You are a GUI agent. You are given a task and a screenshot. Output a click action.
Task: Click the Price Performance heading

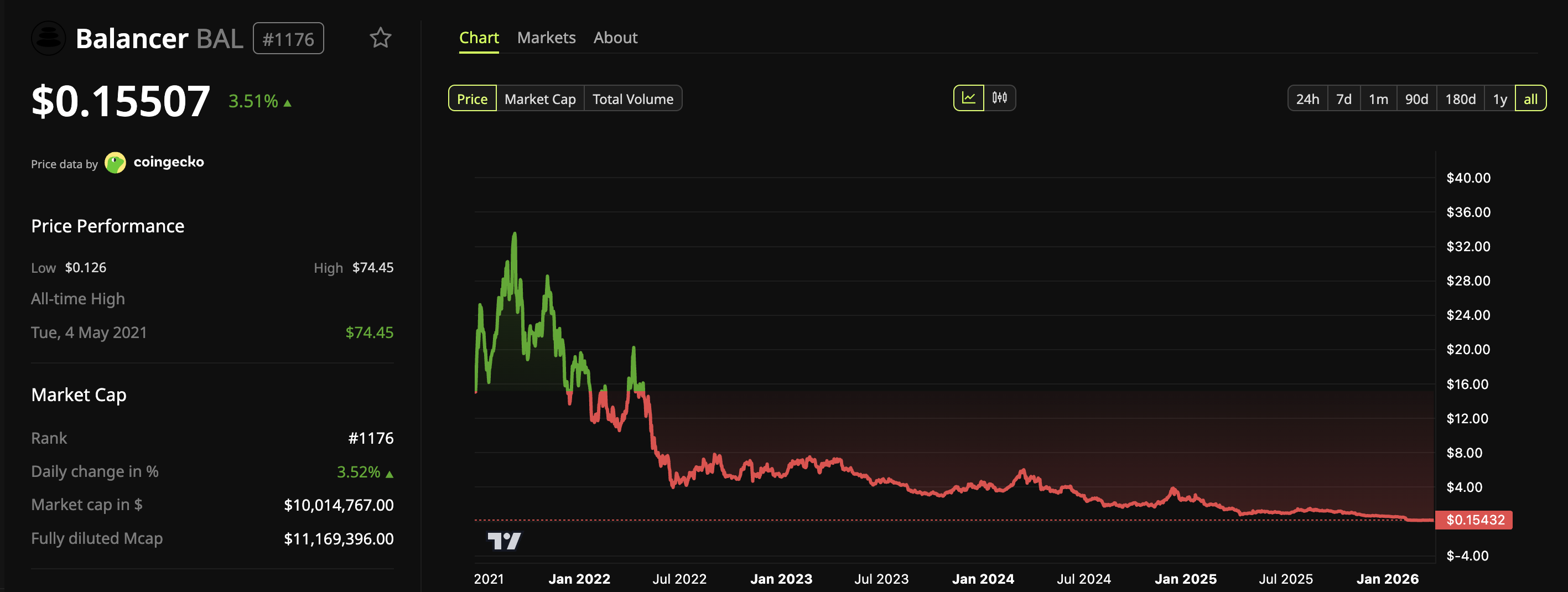[x=108, y=226]
